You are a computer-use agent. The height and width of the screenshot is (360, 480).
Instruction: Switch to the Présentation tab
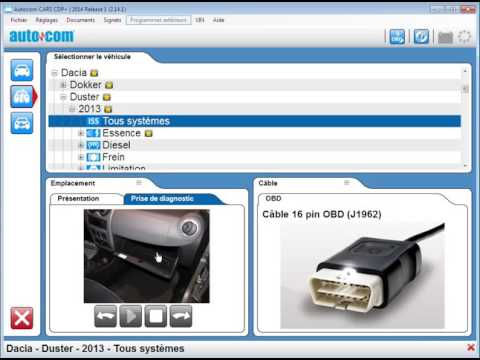(x=78, y=199)
